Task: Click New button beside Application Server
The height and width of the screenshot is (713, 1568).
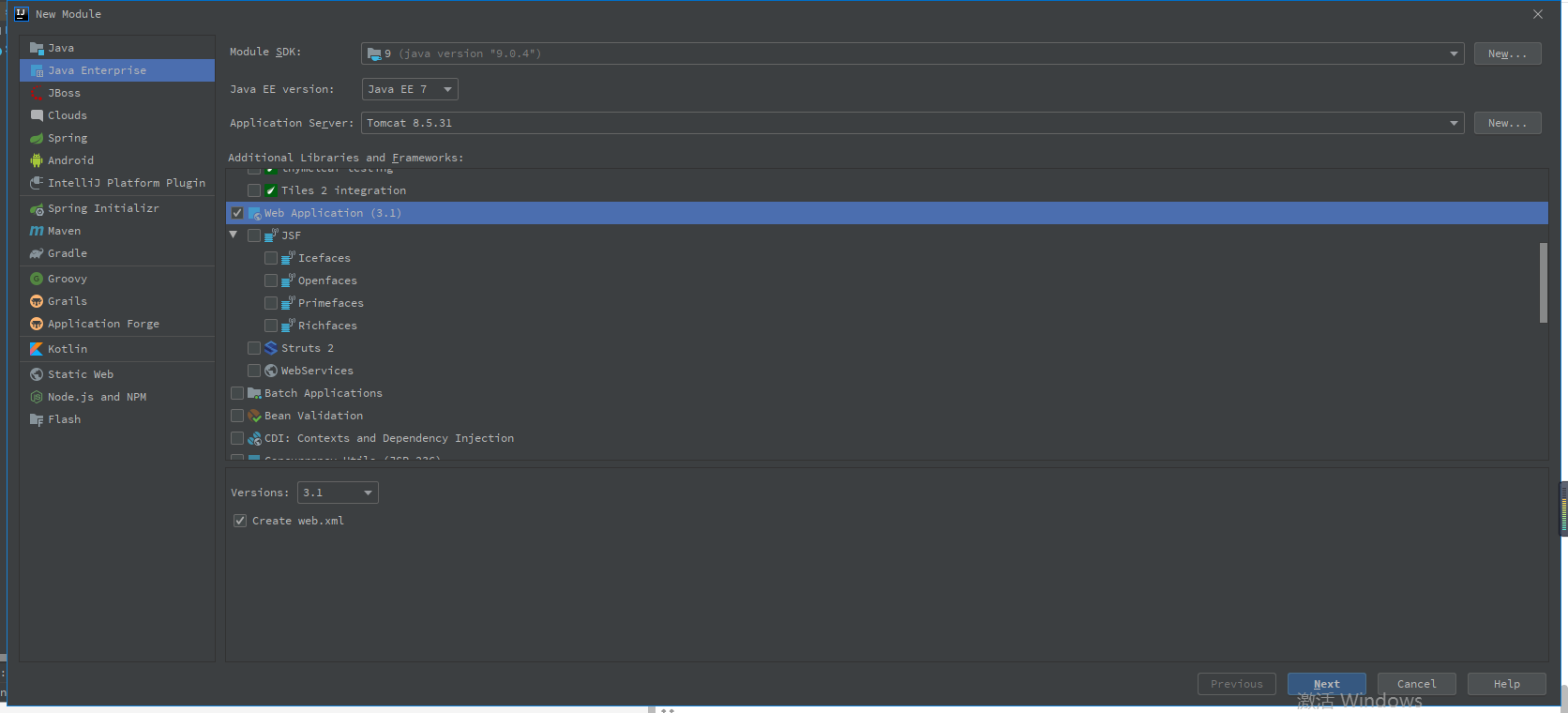Action: pos(1507,123)
